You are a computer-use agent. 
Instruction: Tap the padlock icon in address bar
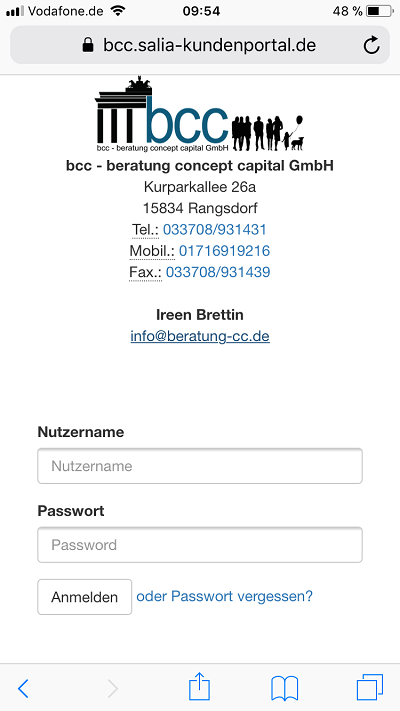click(88, 45)
